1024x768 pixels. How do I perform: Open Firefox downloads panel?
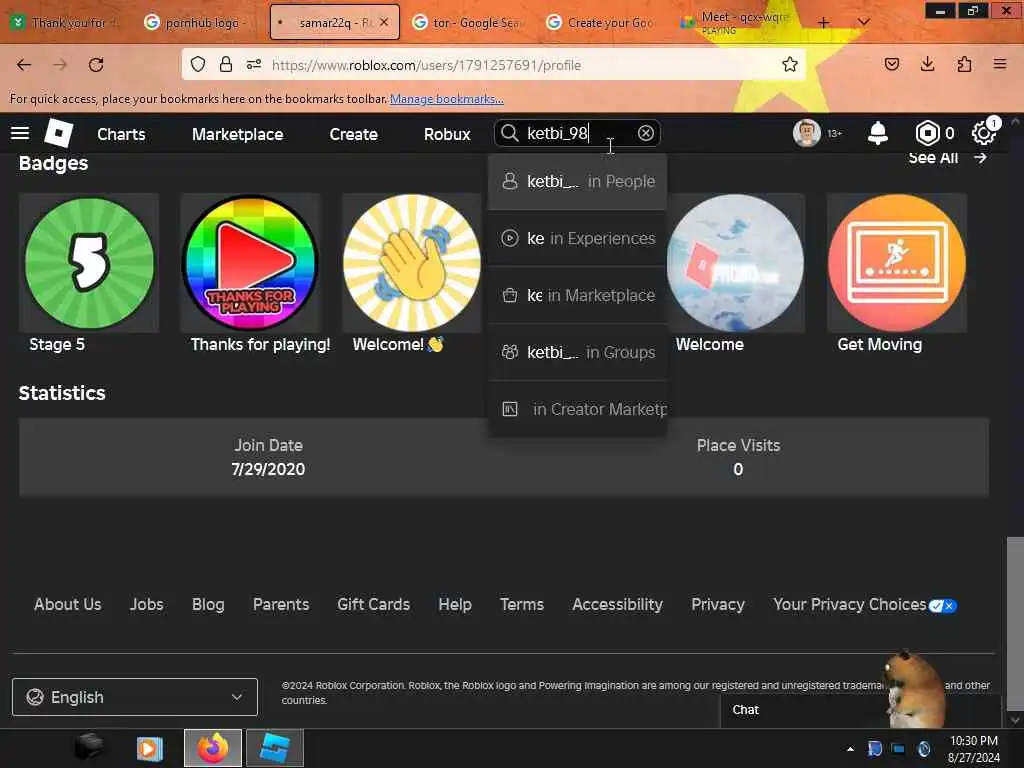[x=927, y=64]
